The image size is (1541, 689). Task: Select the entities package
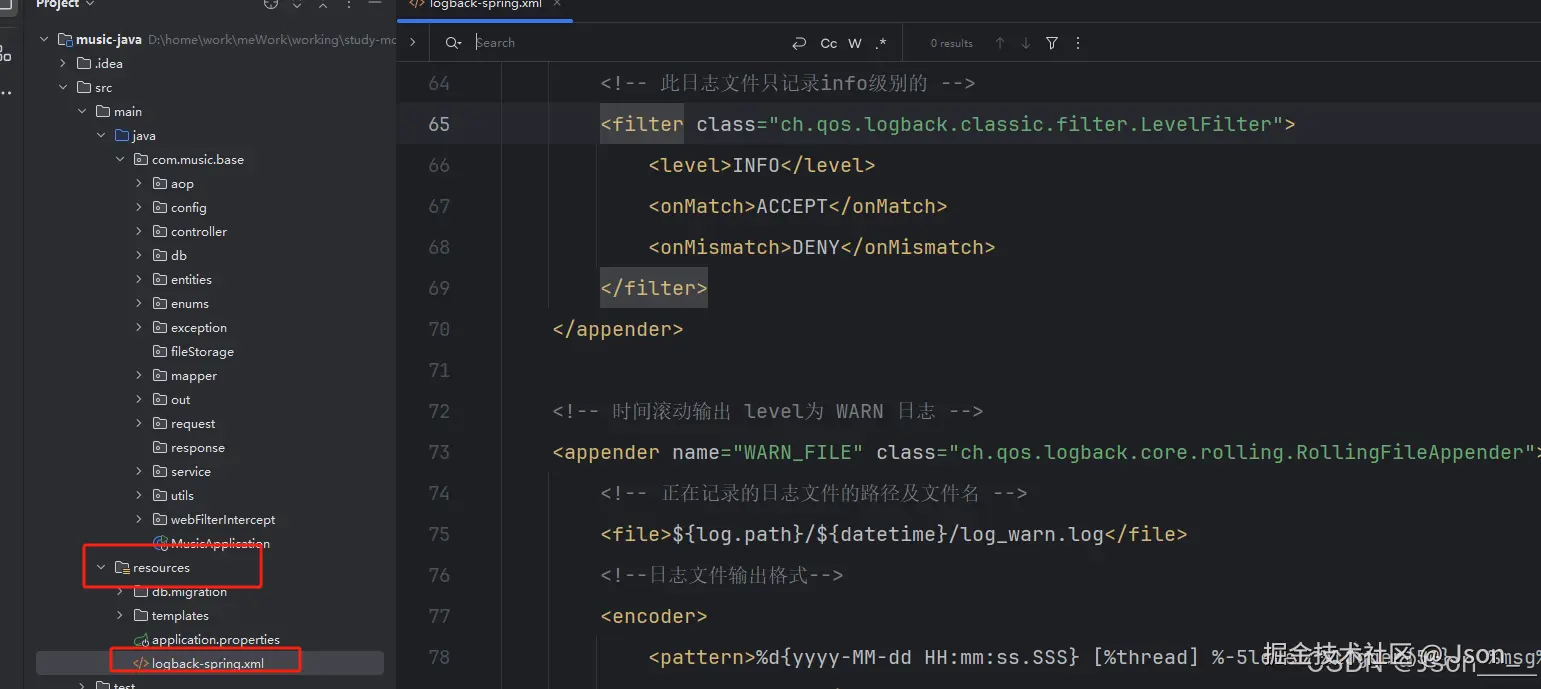pyautogui.click(x=191, y=280)
